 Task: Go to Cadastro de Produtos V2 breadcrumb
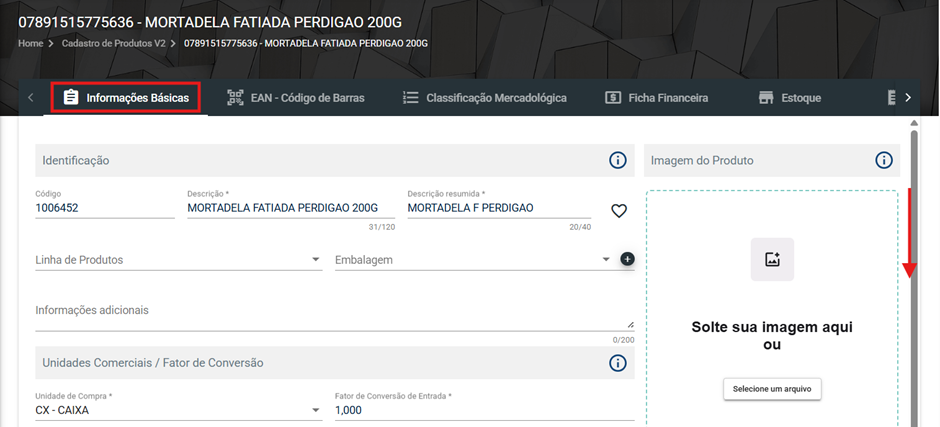click(x=113, y=44)
